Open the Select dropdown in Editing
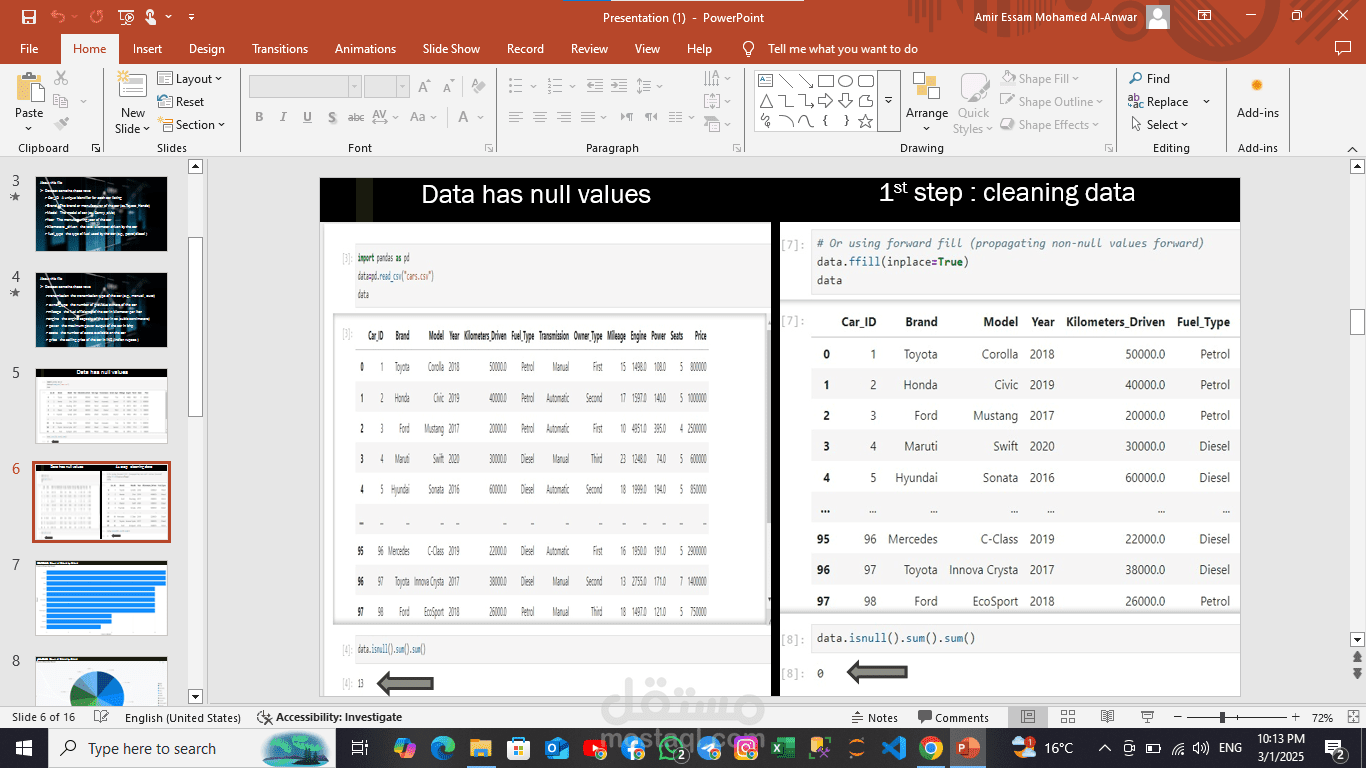 1160,125
